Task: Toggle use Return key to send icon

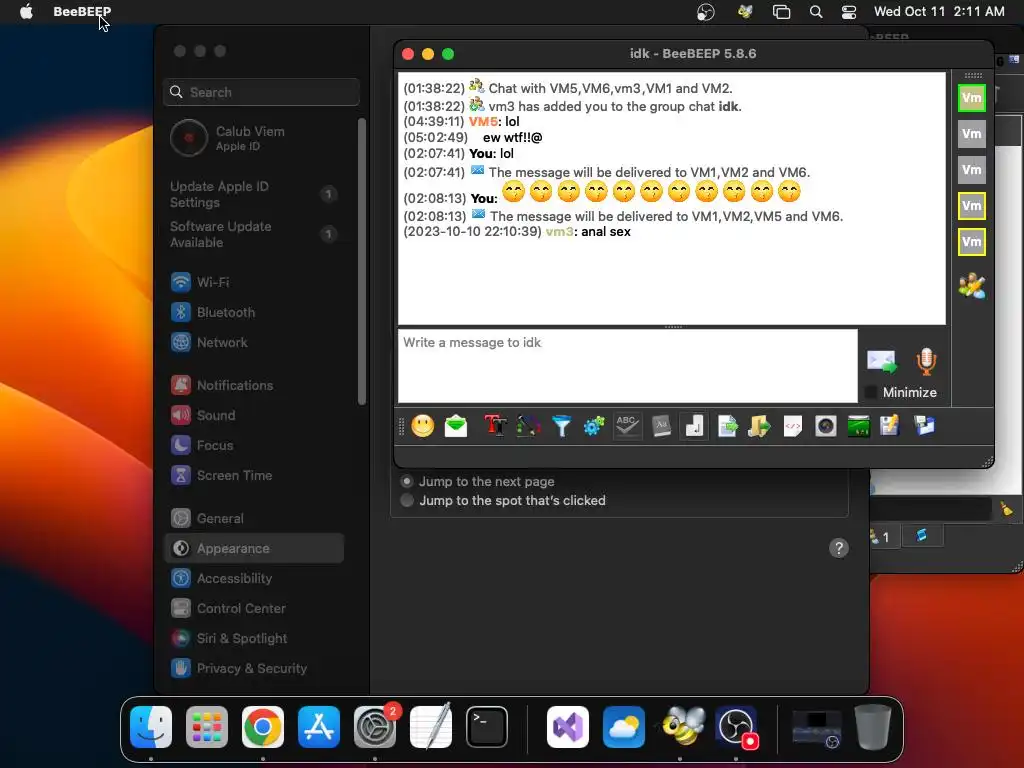Action: coord(694,426)
